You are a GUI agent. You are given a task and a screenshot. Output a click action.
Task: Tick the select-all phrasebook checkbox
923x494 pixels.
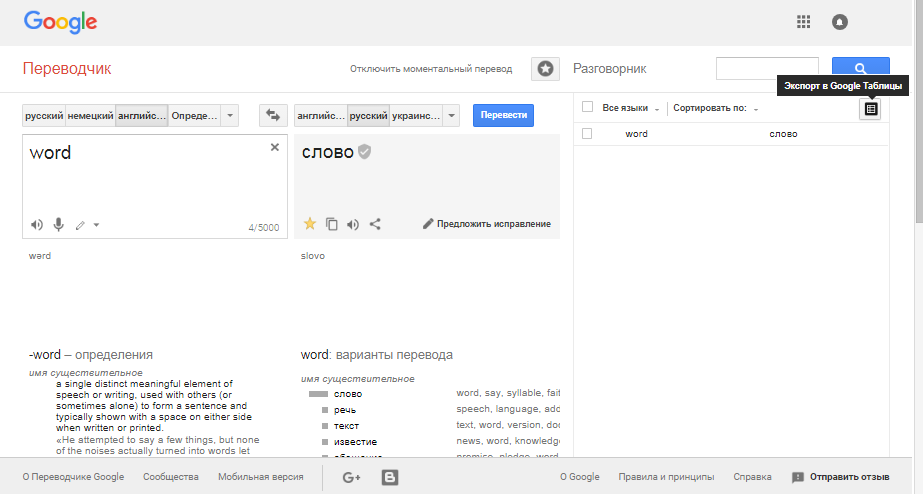click(587, 107)
